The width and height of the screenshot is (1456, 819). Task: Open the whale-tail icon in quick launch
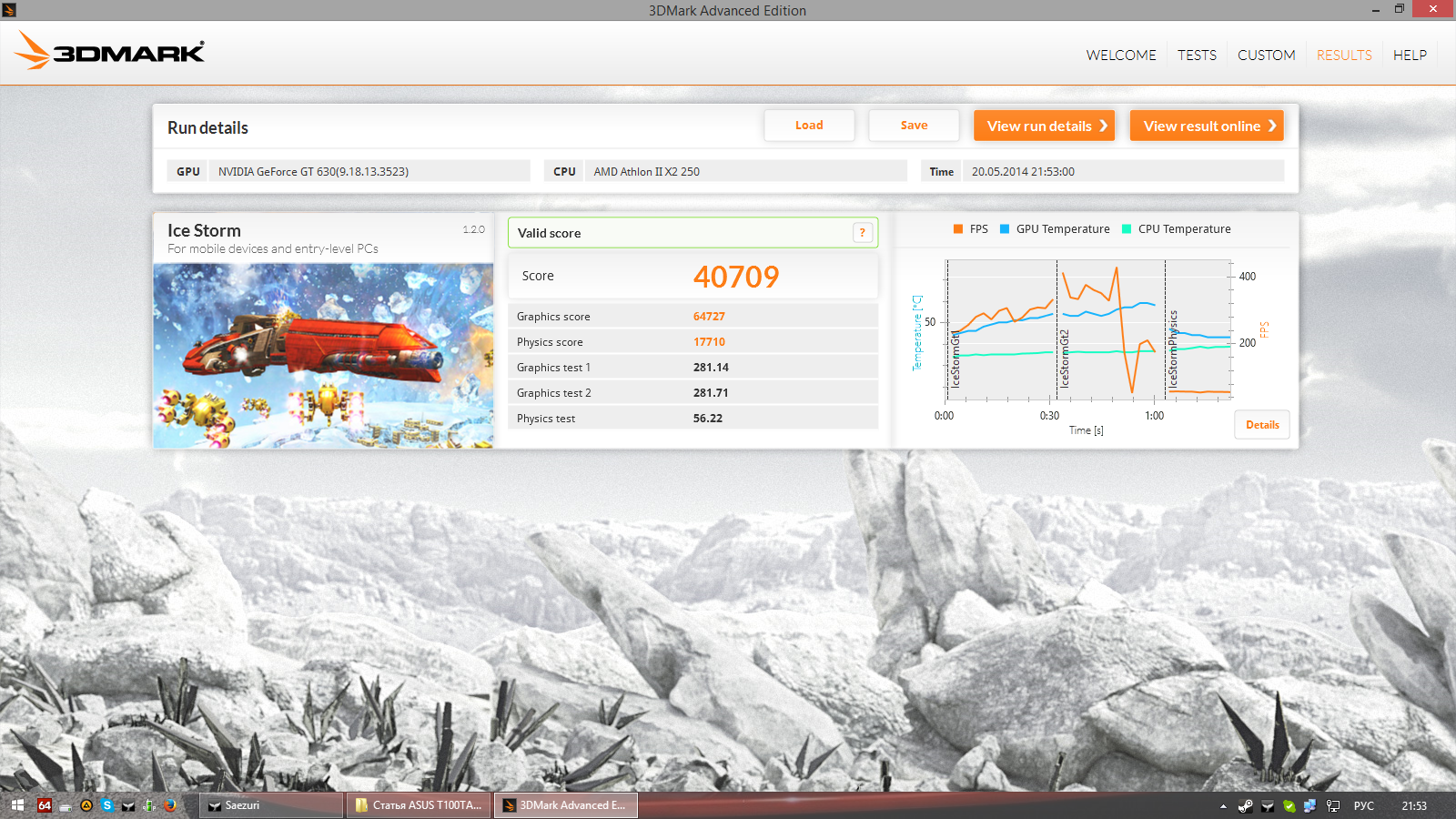point(128,805)
